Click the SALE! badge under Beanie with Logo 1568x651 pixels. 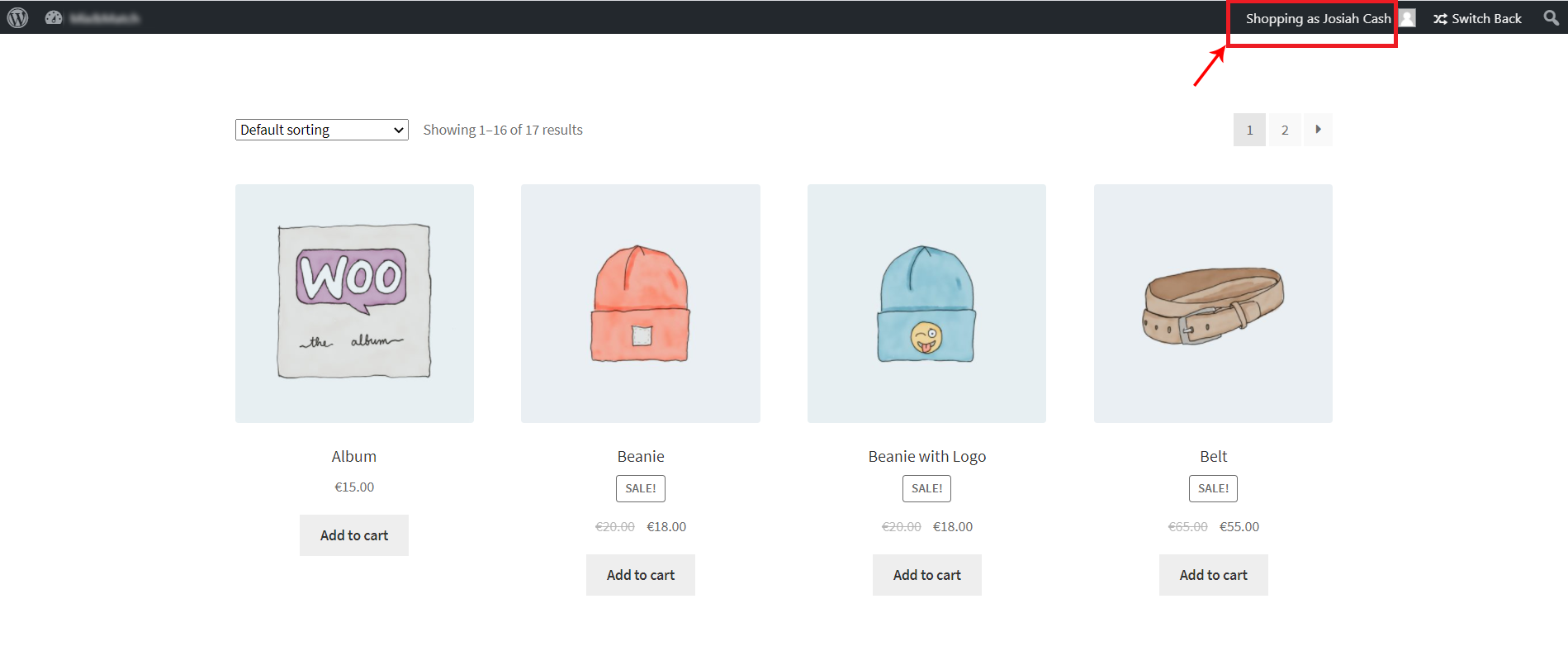click(x=927, y=488)
